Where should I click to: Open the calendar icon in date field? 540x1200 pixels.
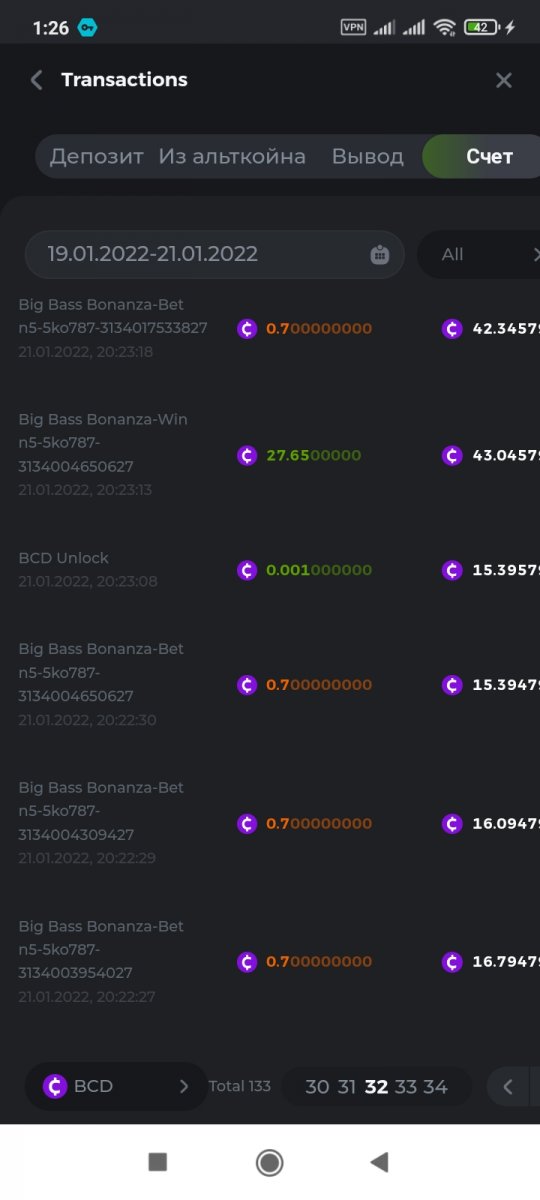380,254
